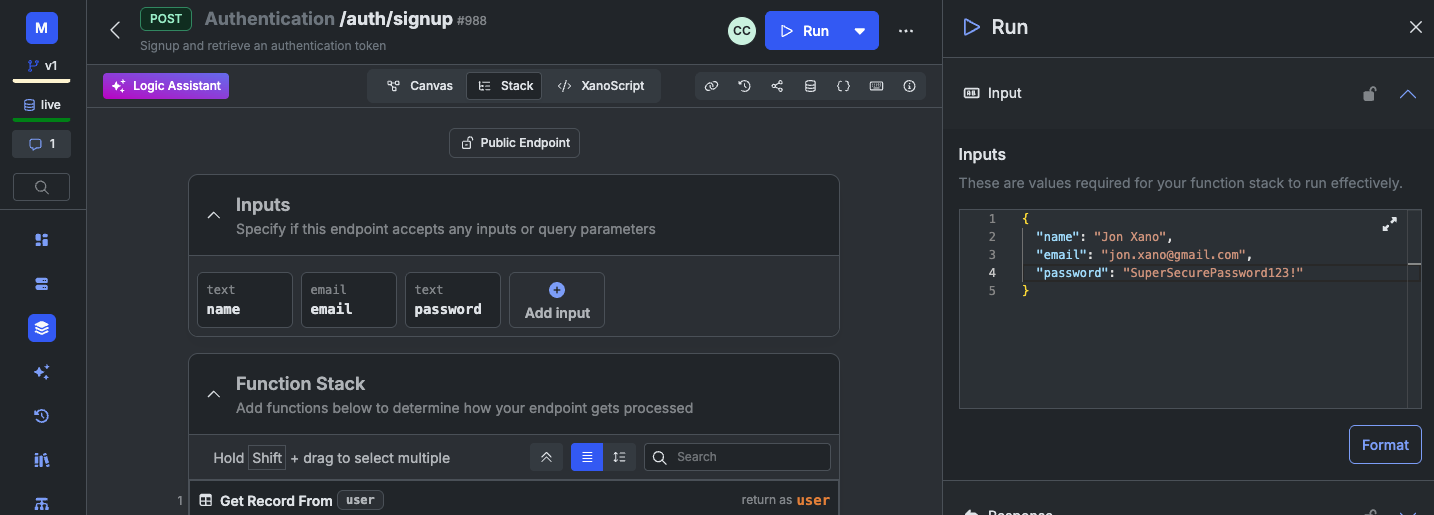Viewport: 1434px width, 515px height.
Task: Open sidebar search box
Action: tap(41, 187)
